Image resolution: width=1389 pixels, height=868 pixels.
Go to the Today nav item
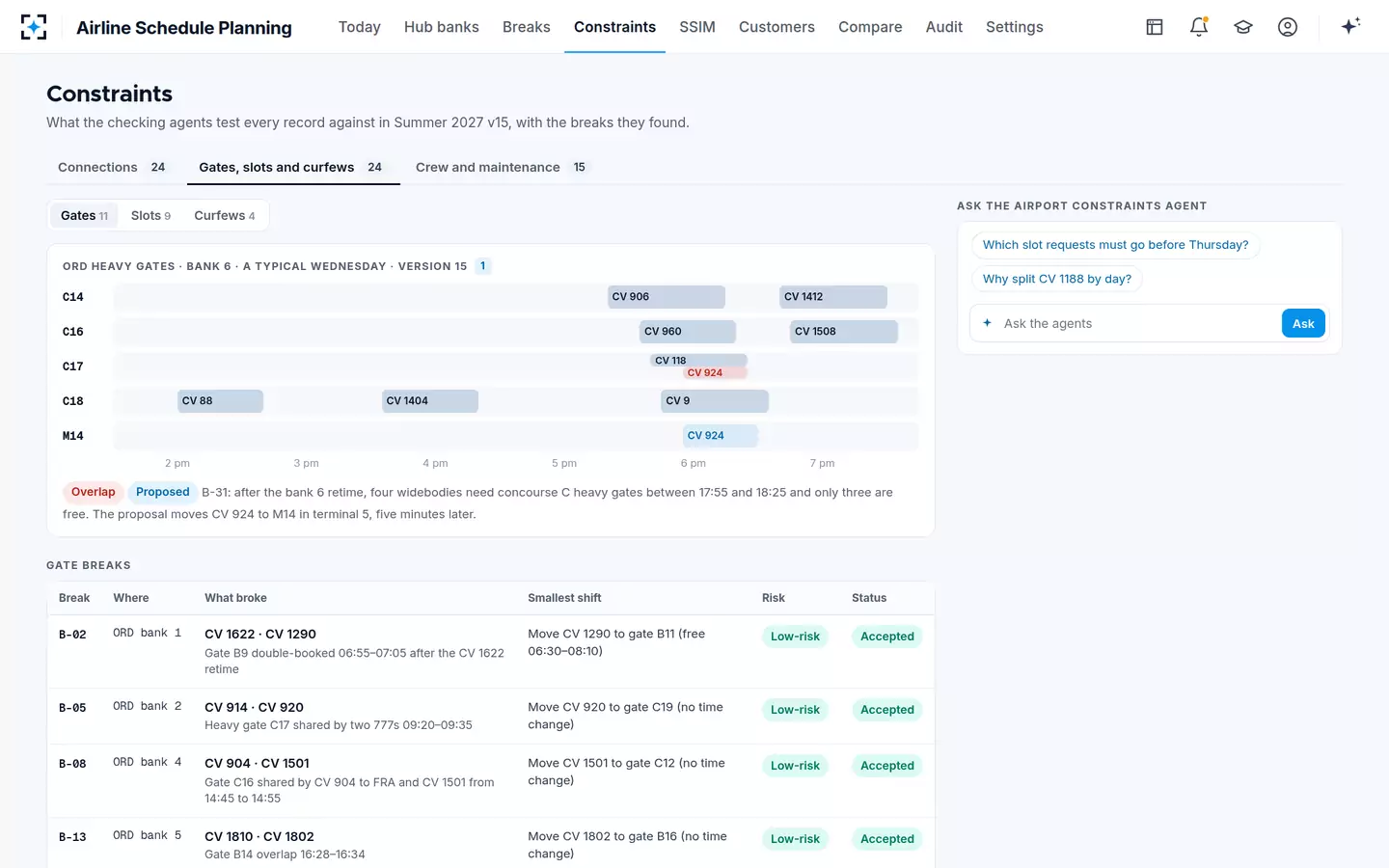tap(360, 27)
